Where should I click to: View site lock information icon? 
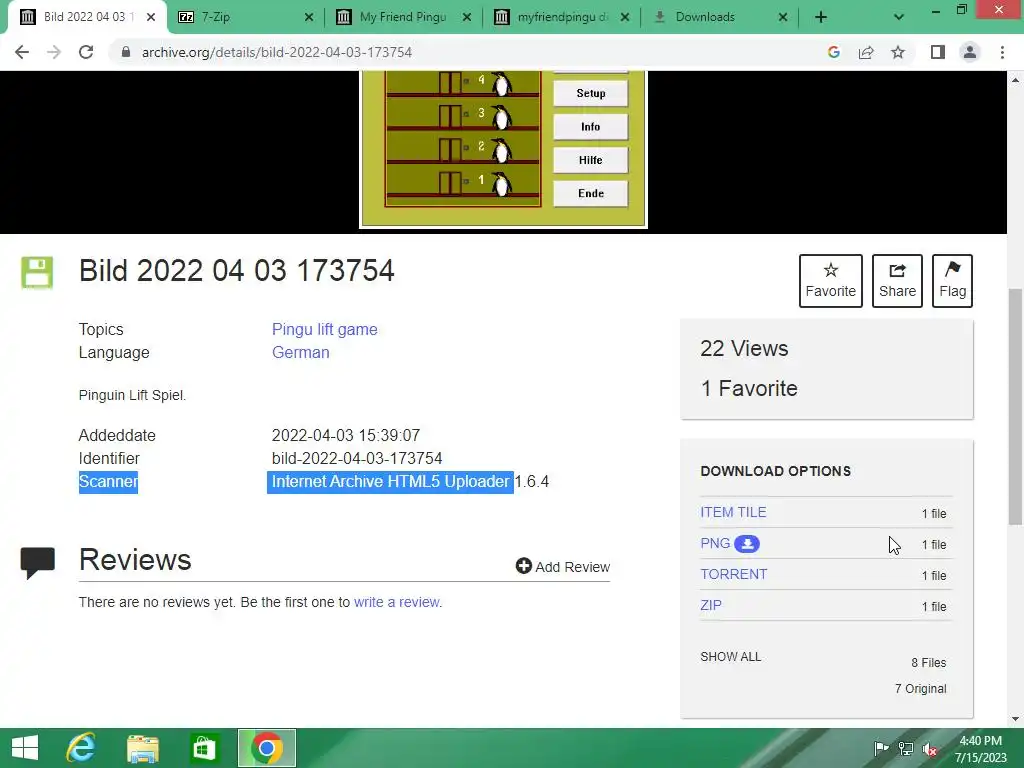pos(126,52)
